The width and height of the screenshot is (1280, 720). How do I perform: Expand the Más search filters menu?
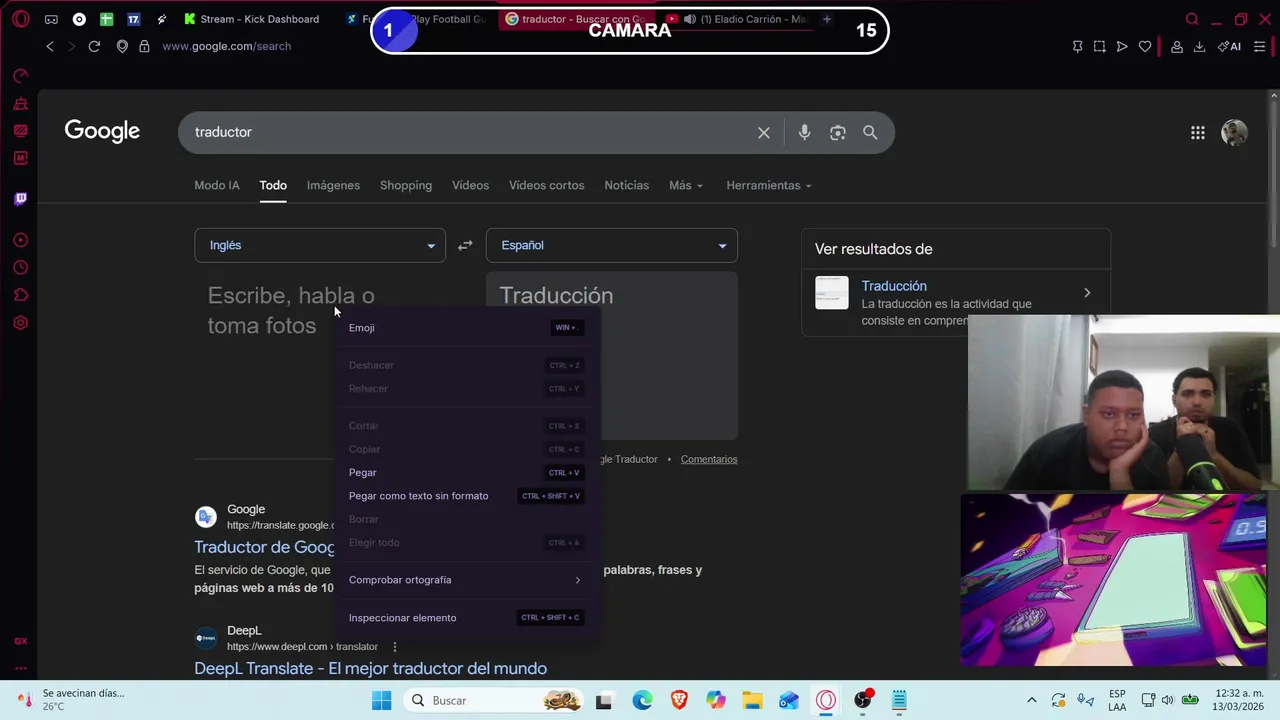[x=686, y=185]
